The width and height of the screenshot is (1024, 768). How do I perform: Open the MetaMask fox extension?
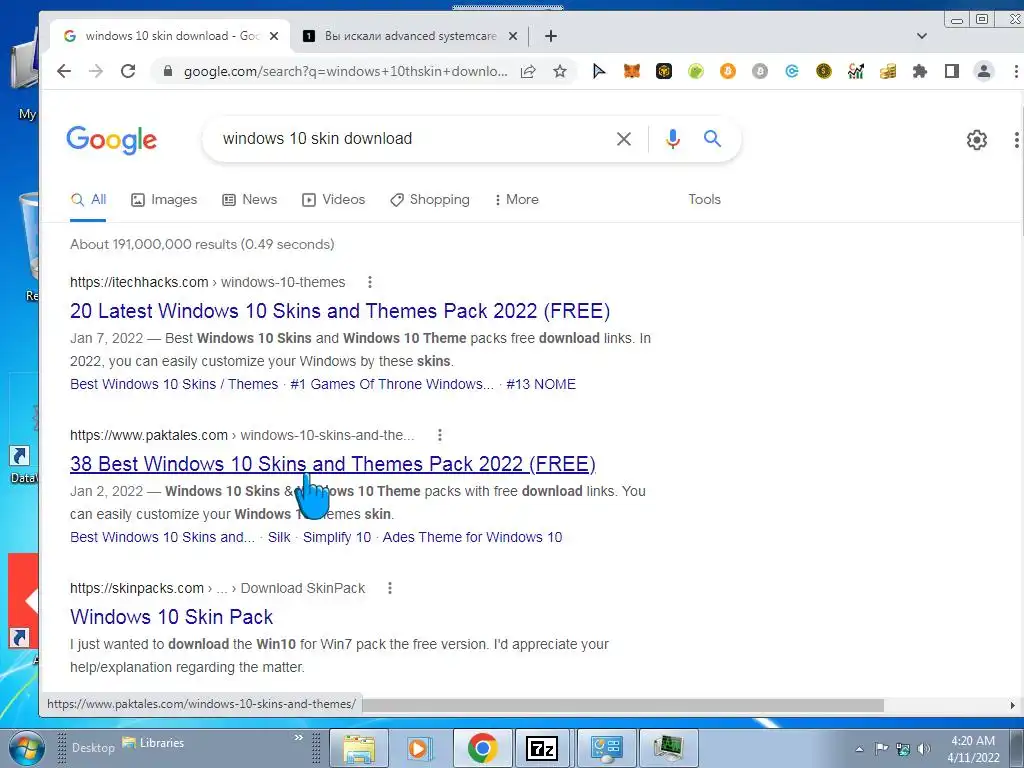click(632, 71)
